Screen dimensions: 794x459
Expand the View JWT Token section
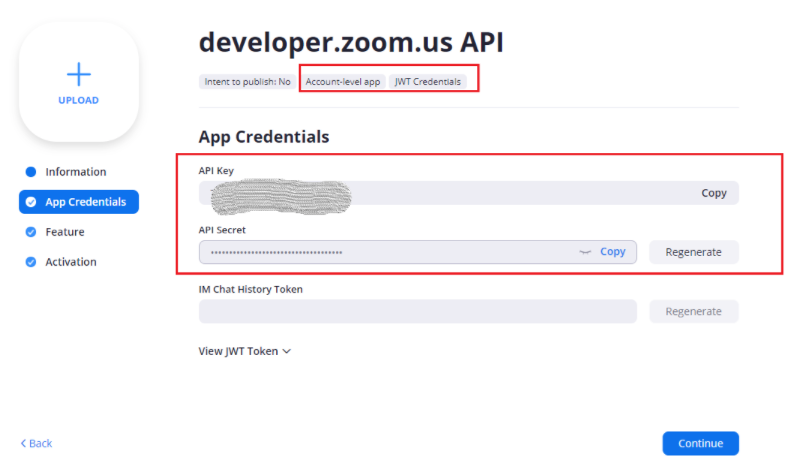[245, 351]
